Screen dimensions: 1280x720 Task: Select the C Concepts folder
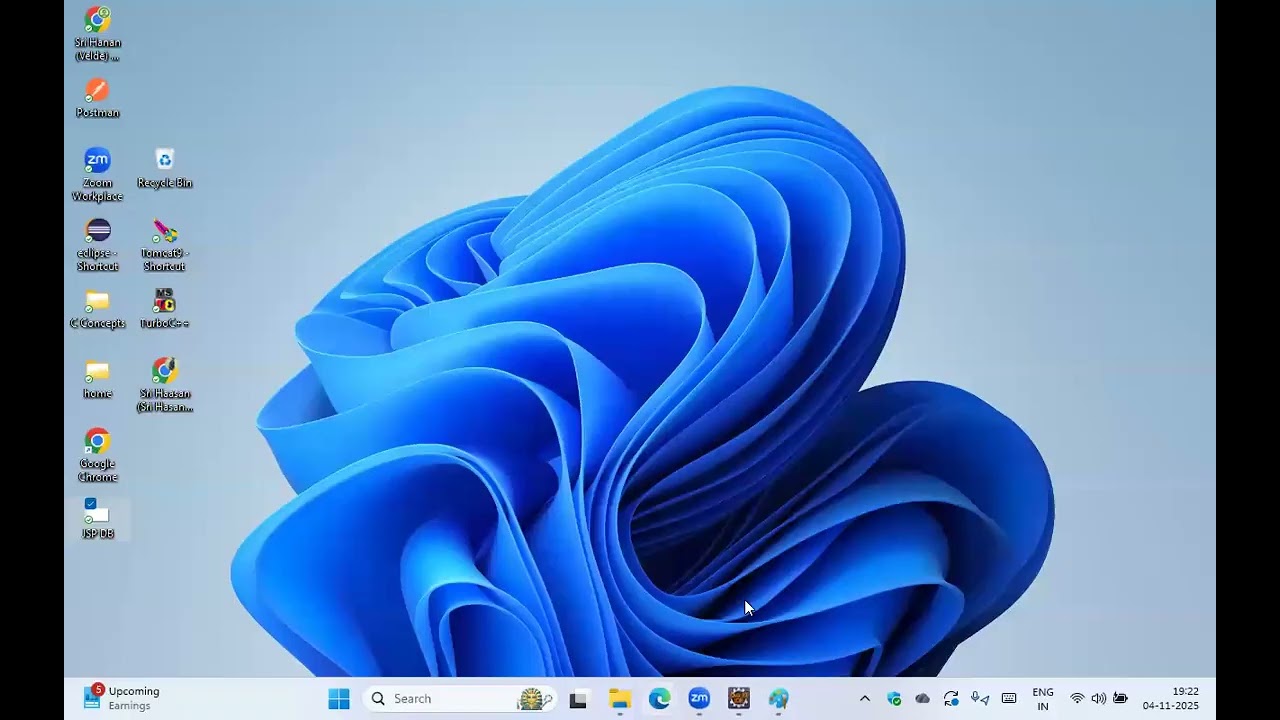tap(97, 309)
